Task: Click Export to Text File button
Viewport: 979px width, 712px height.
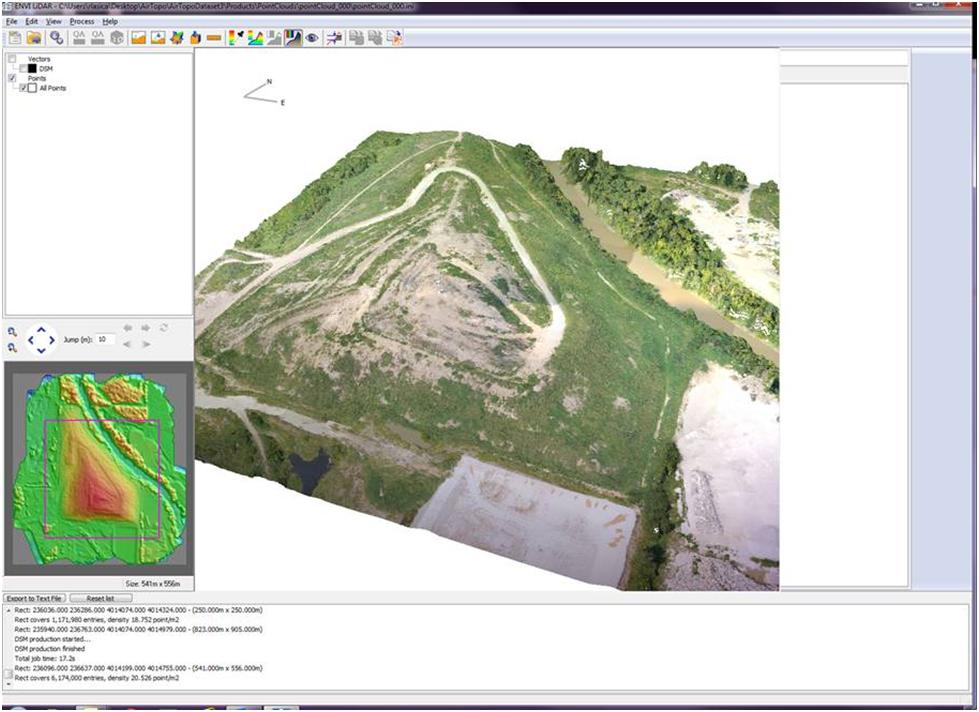Action: [35, 598]
